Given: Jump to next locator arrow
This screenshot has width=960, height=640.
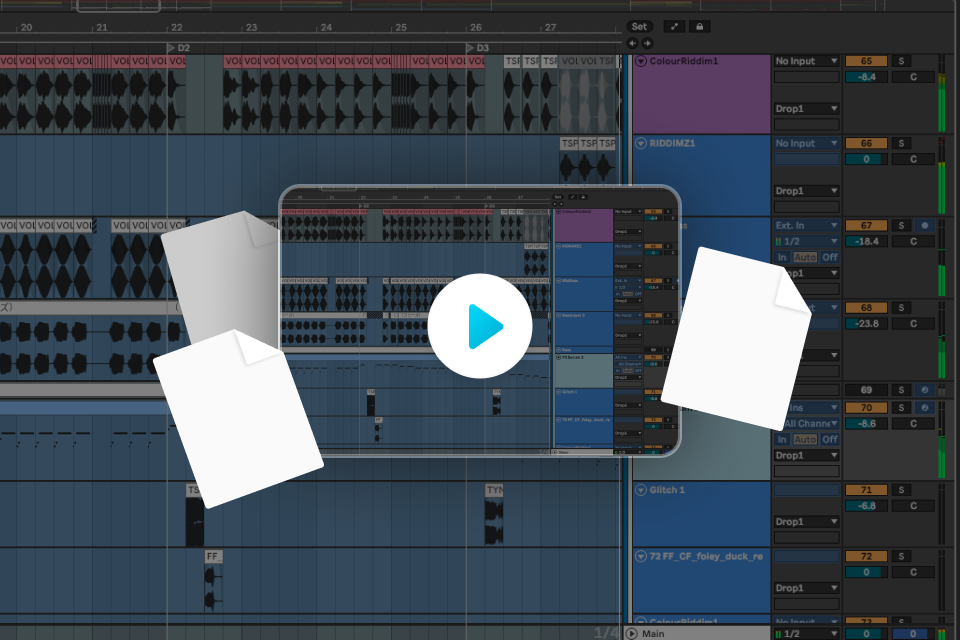Looking at the screenshot, I should [647, 43].
